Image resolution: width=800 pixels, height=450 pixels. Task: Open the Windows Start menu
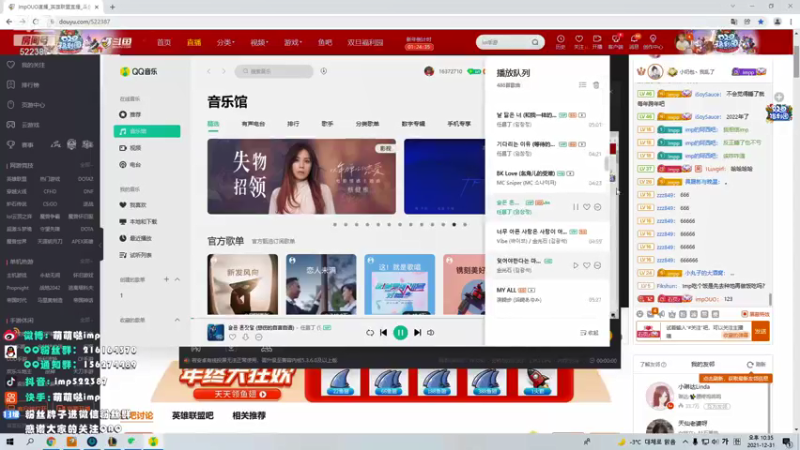[x=10, y=442]
